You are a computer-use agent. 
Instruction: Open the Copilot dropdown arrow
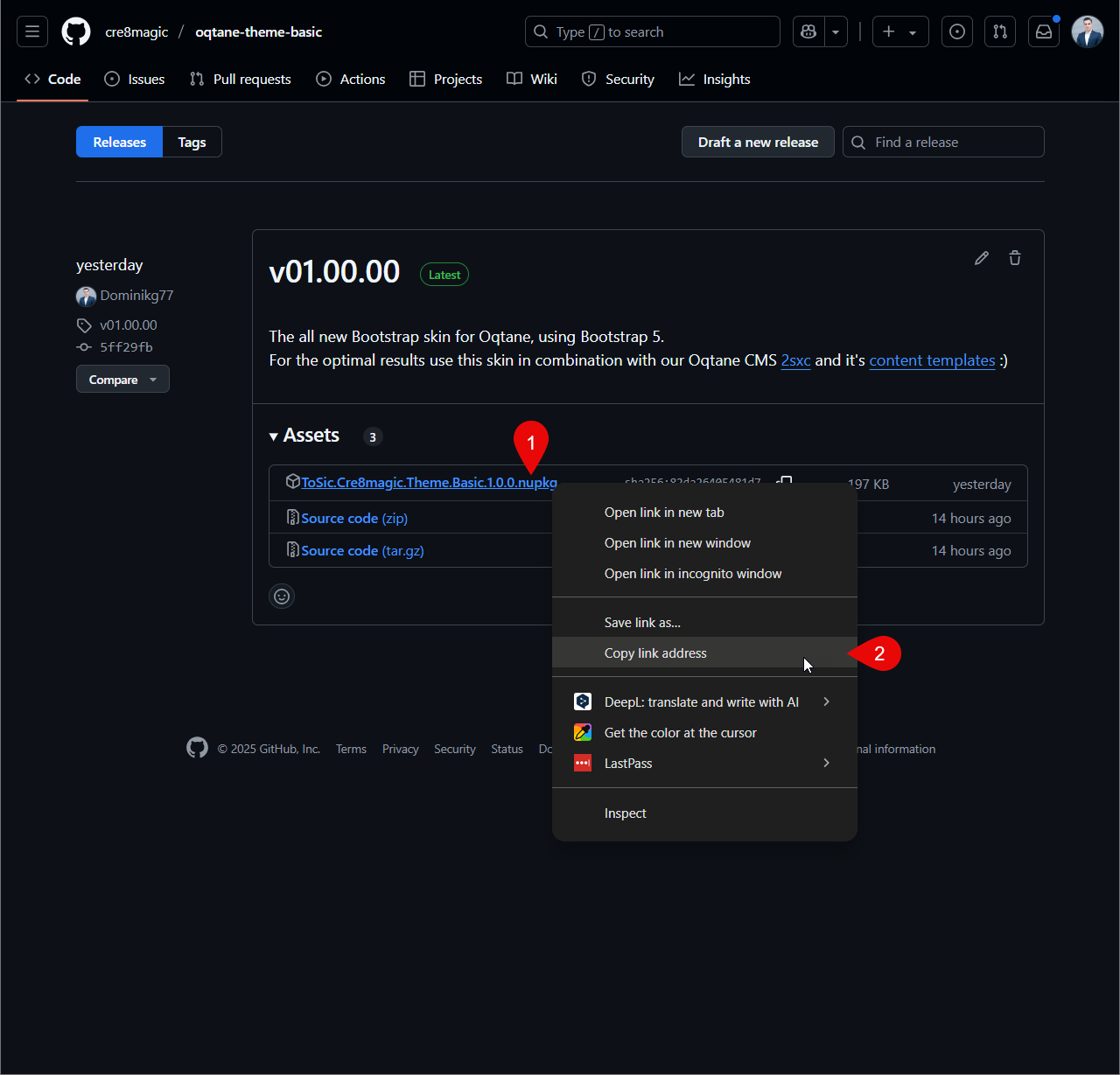(836, 31)
